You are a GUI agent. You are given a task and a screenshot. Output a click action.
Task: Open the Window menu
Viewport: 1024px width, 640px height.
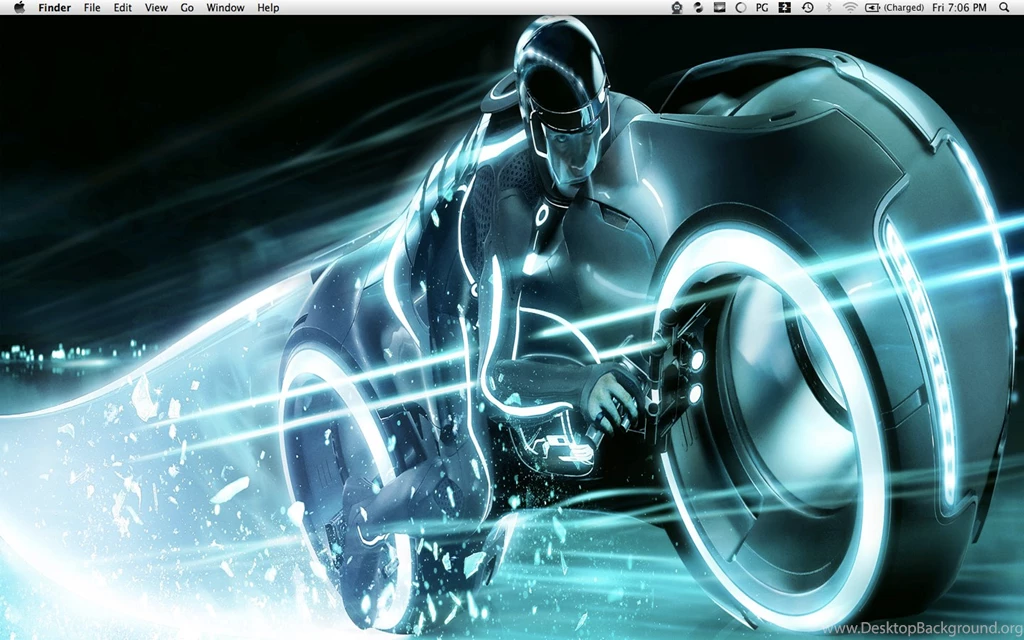(225, 8)
